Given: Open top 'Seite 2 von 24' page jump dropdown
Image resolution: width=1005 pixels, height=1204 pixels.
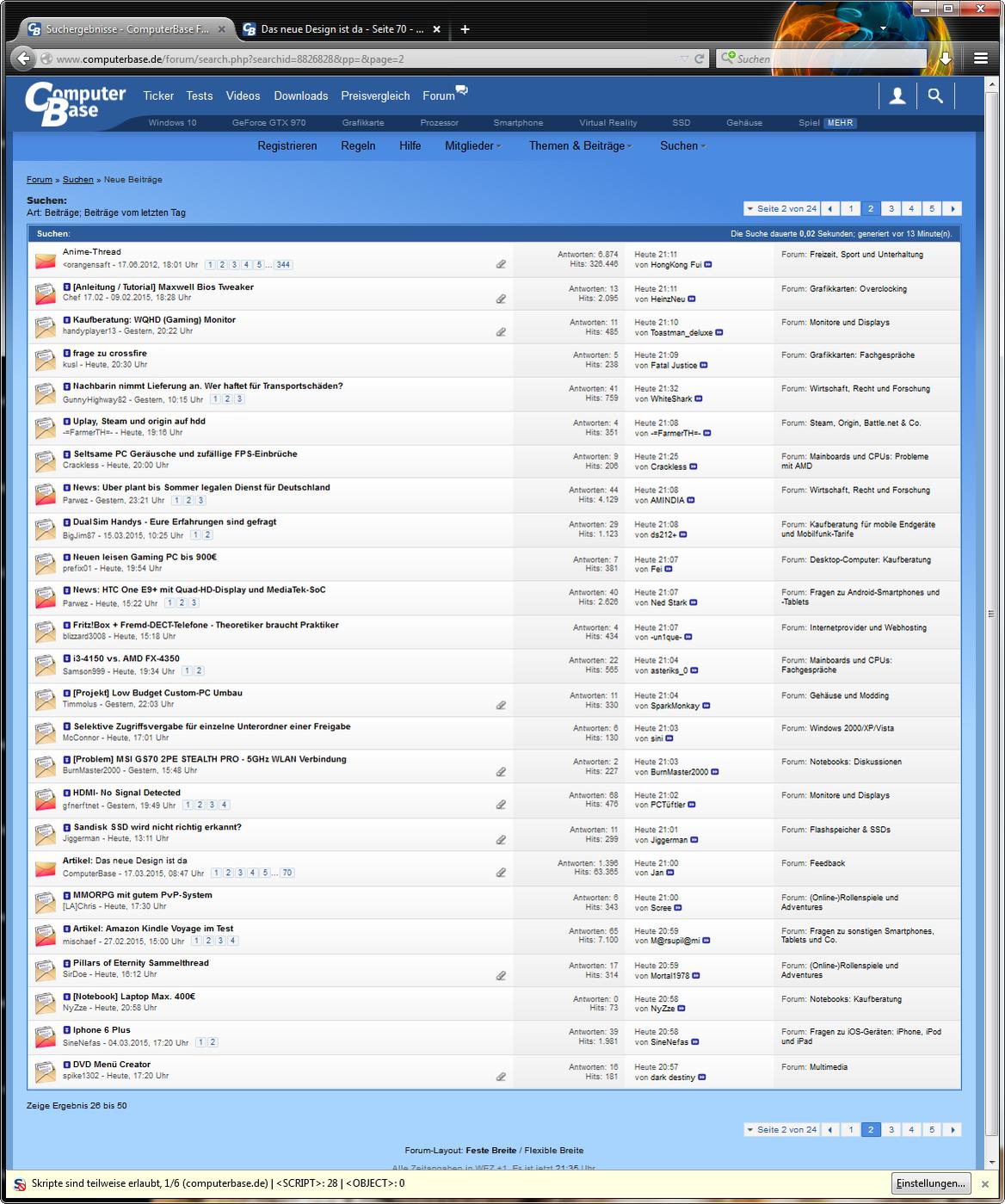Looking at the screenshot, I should 781,209.
